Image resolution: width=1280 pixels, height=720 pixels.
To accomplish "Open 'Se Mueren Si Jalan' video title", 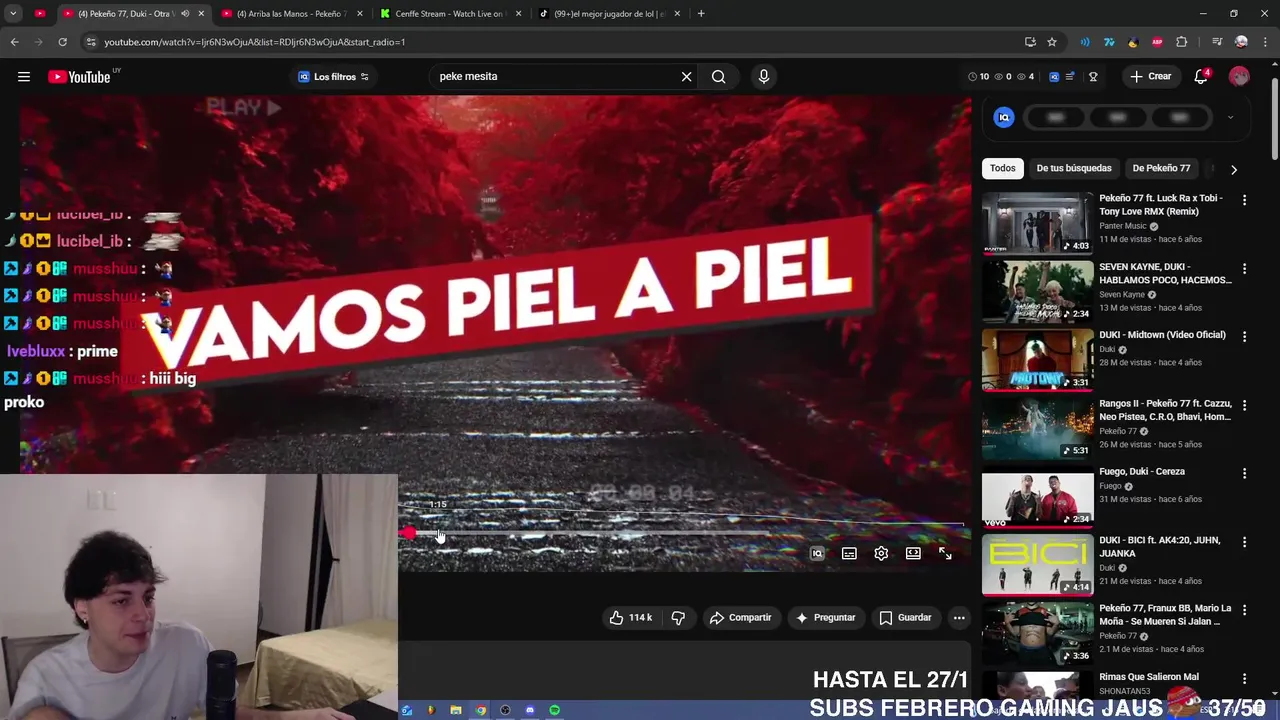I will pos(1165,615).
